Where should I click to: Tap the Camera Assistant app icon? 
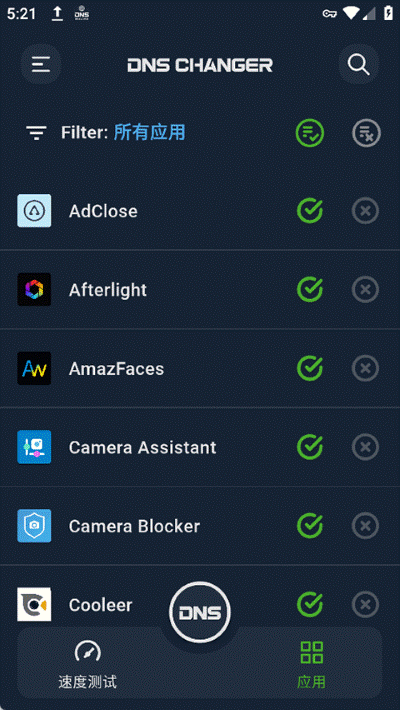pyautogui.click(x=34, y=447)
